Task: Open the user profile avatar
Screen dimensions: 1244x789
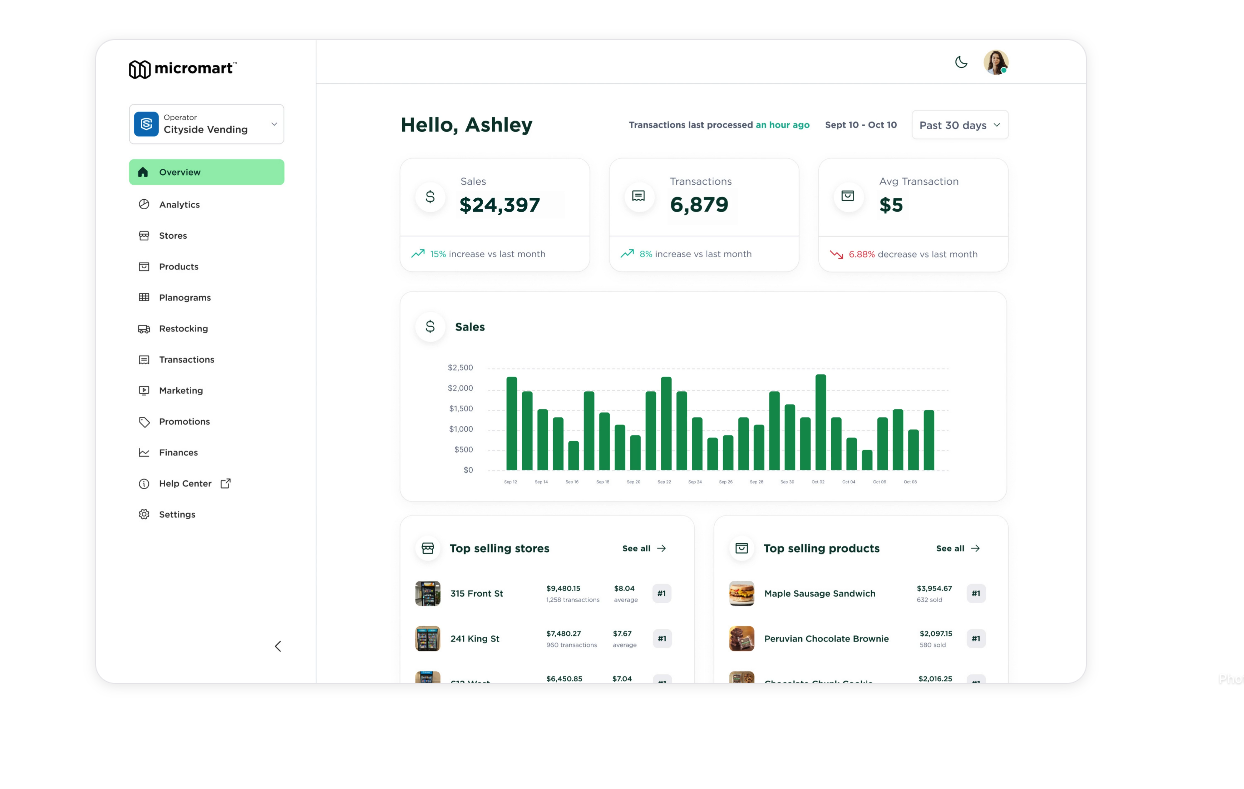Action: click(x=995, y=62)
